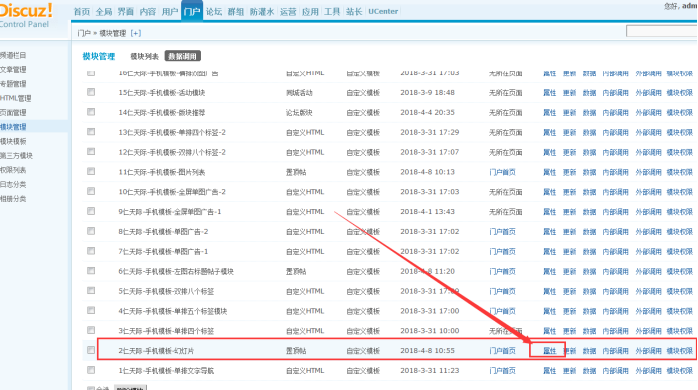Click 更新 in the 2 幻灯片 row
Viewport: 698px width, 390px height.
(569, 351)
